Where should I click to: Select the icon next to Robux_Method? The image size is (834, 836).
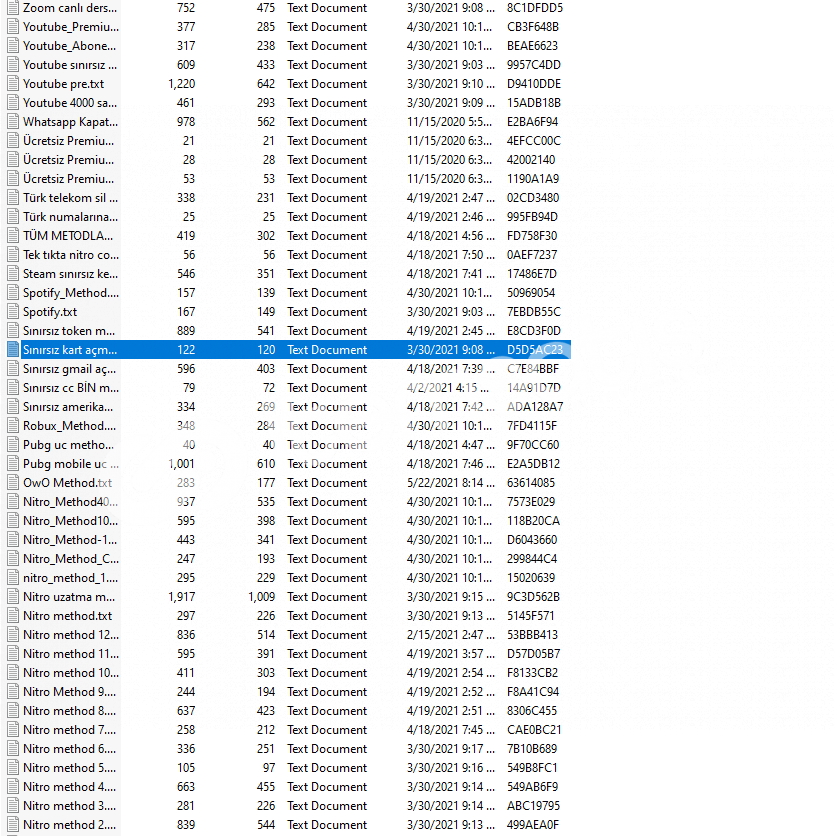click(13, 425)
